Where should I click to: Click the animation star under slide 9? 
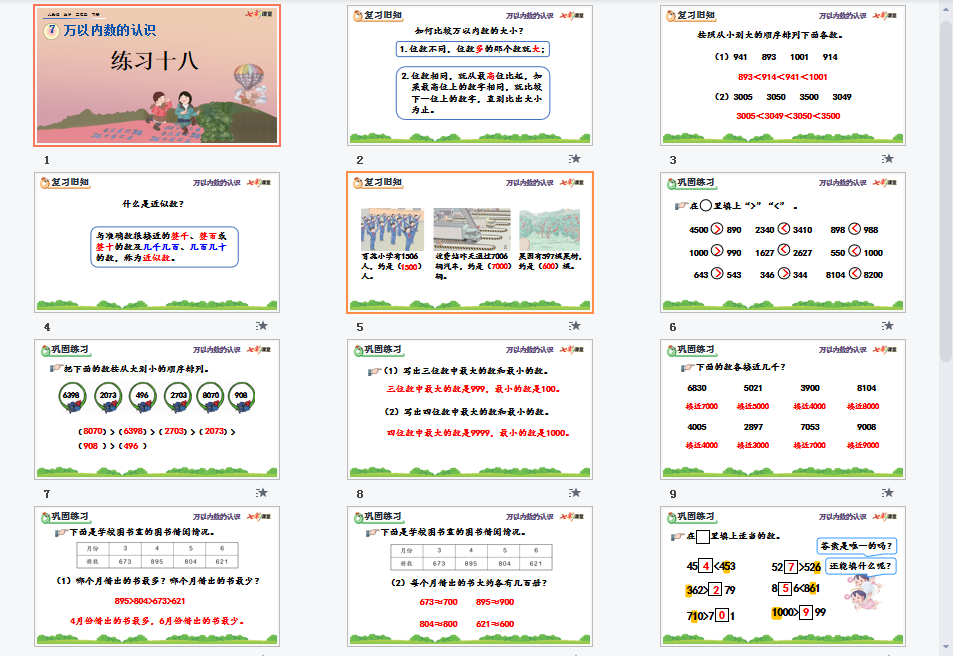pyautogui.click(x=887, y=493)
